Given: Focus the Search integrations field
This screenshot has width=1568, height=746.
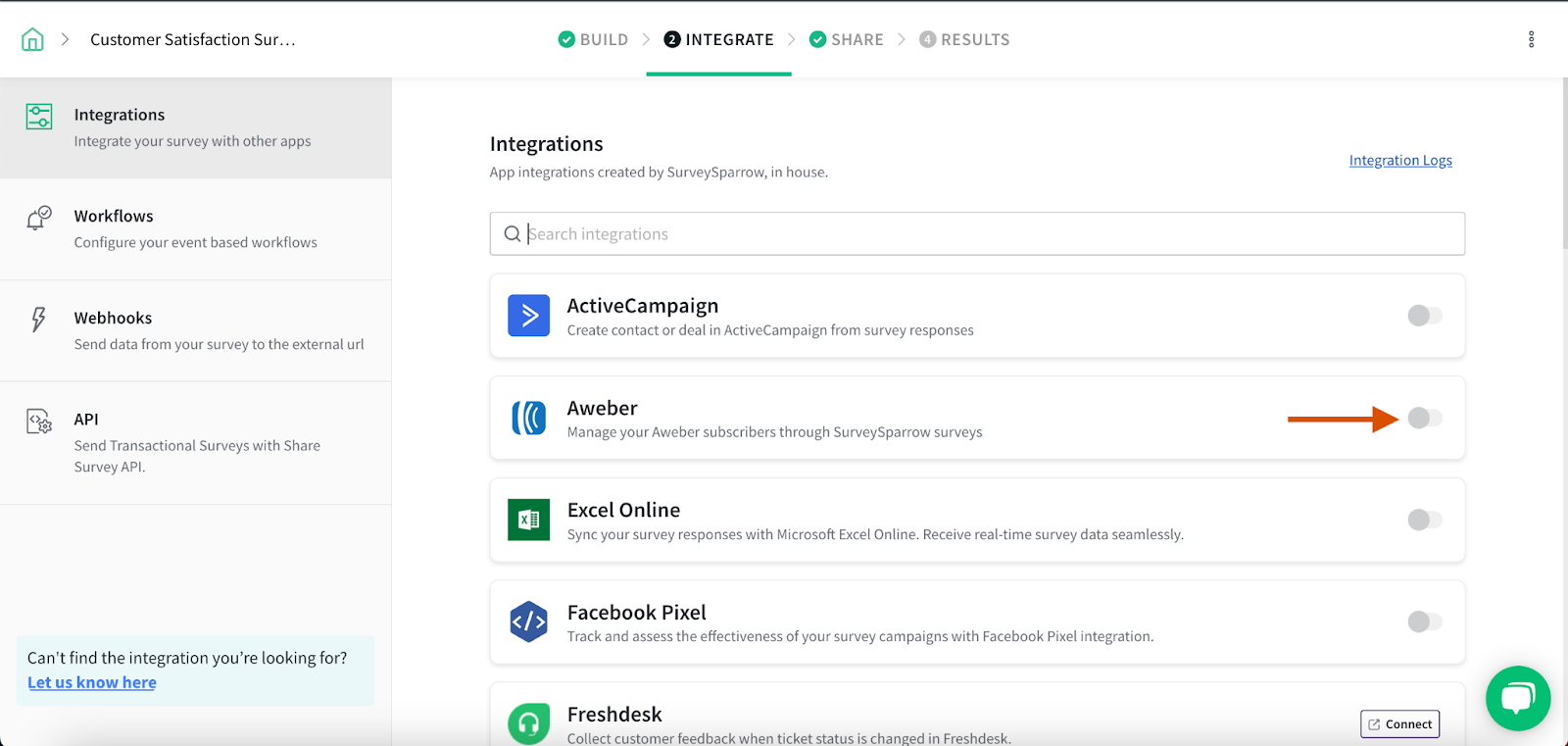Looking at the screenshot, I should (x=977, y=234).
